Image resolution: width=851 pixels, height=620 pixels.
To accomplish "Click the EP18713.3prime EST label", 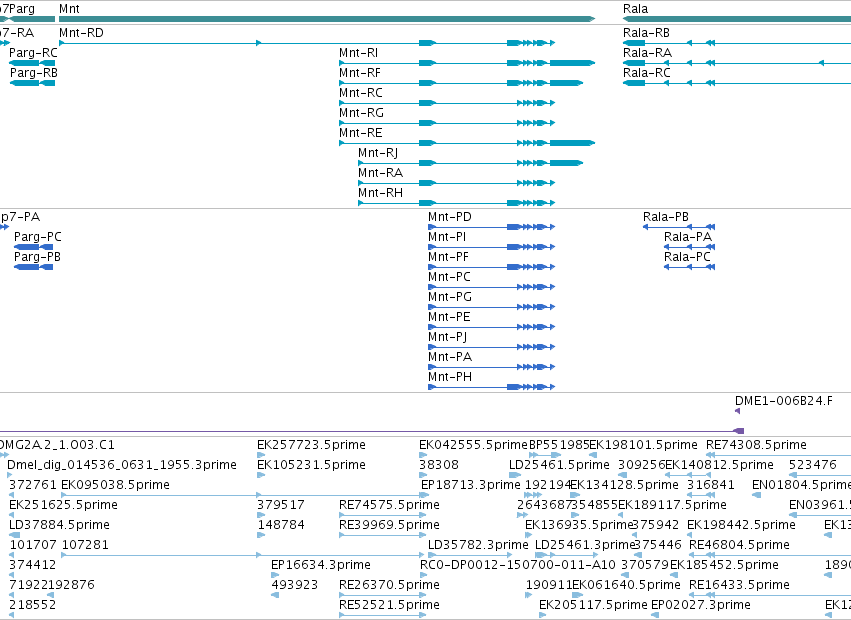I will point(471,485).
